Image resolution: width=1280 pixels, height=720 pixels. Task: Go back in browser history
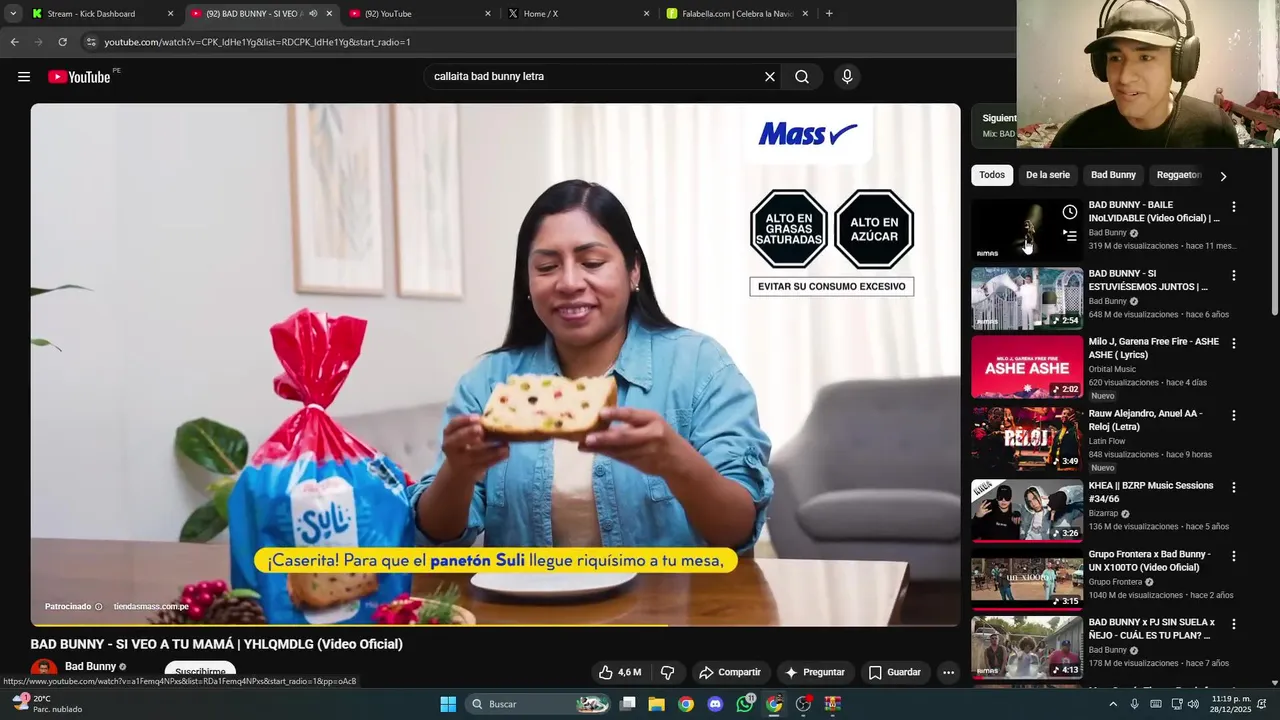(x=14, y=42)
